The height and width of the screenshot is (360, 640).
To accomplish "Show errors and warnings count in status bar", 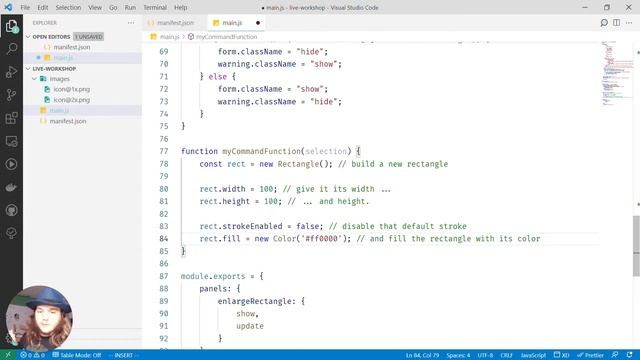I will click(x=33, y=355).
